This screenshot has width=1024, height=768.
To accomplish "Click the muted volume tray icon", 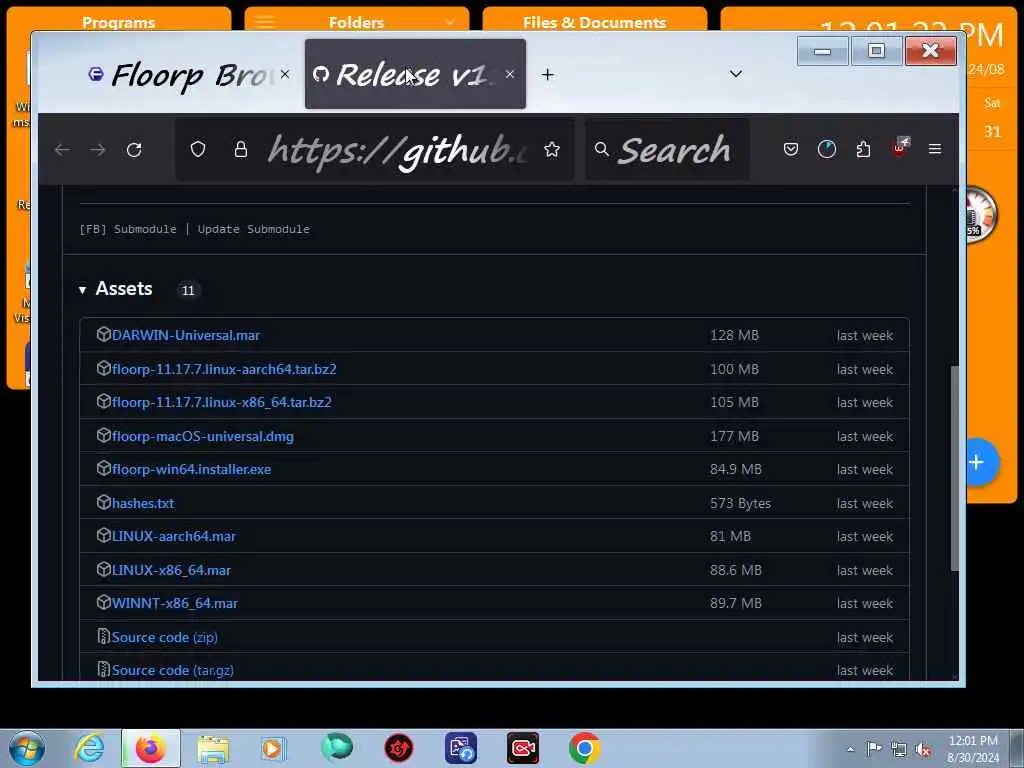I will coord(924,749).
